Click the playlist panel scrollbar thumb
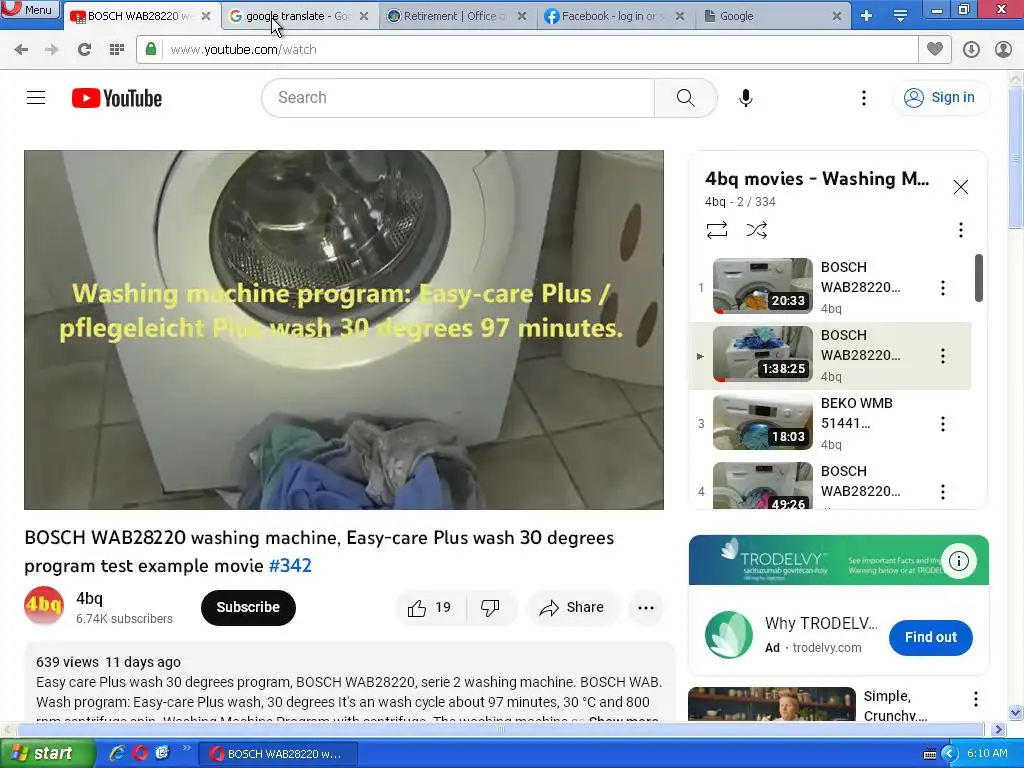1024x768 pixels. [x=978, y=278]
